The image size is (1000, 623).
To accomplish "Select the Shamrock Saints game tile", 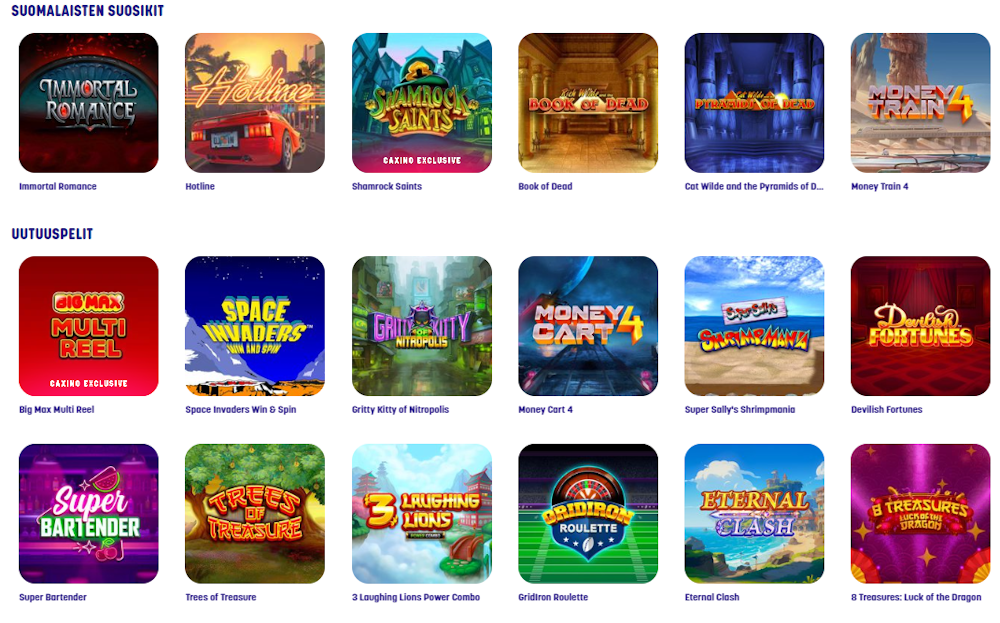I will tap(422, 103).
